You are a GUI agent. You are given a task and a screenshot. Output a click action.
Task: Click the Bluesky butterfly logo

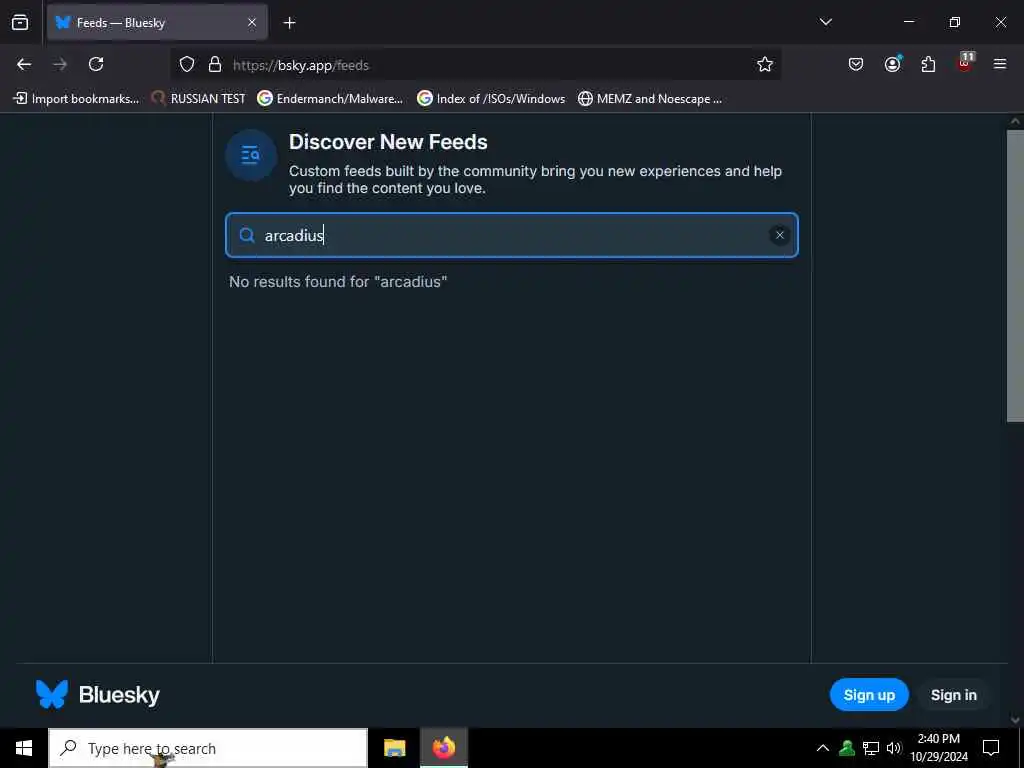point(52,694)
